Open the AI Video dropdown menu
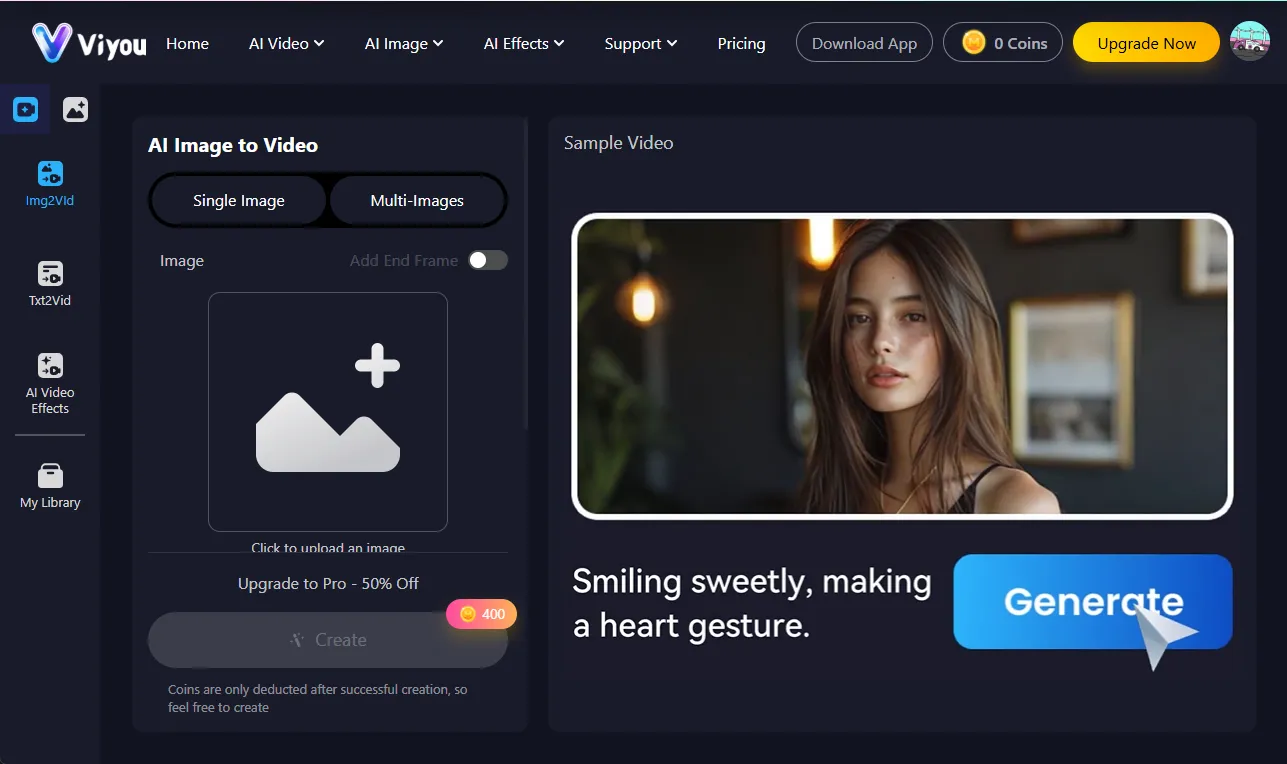Screen dimensions: 1287x764 [286, 43]
